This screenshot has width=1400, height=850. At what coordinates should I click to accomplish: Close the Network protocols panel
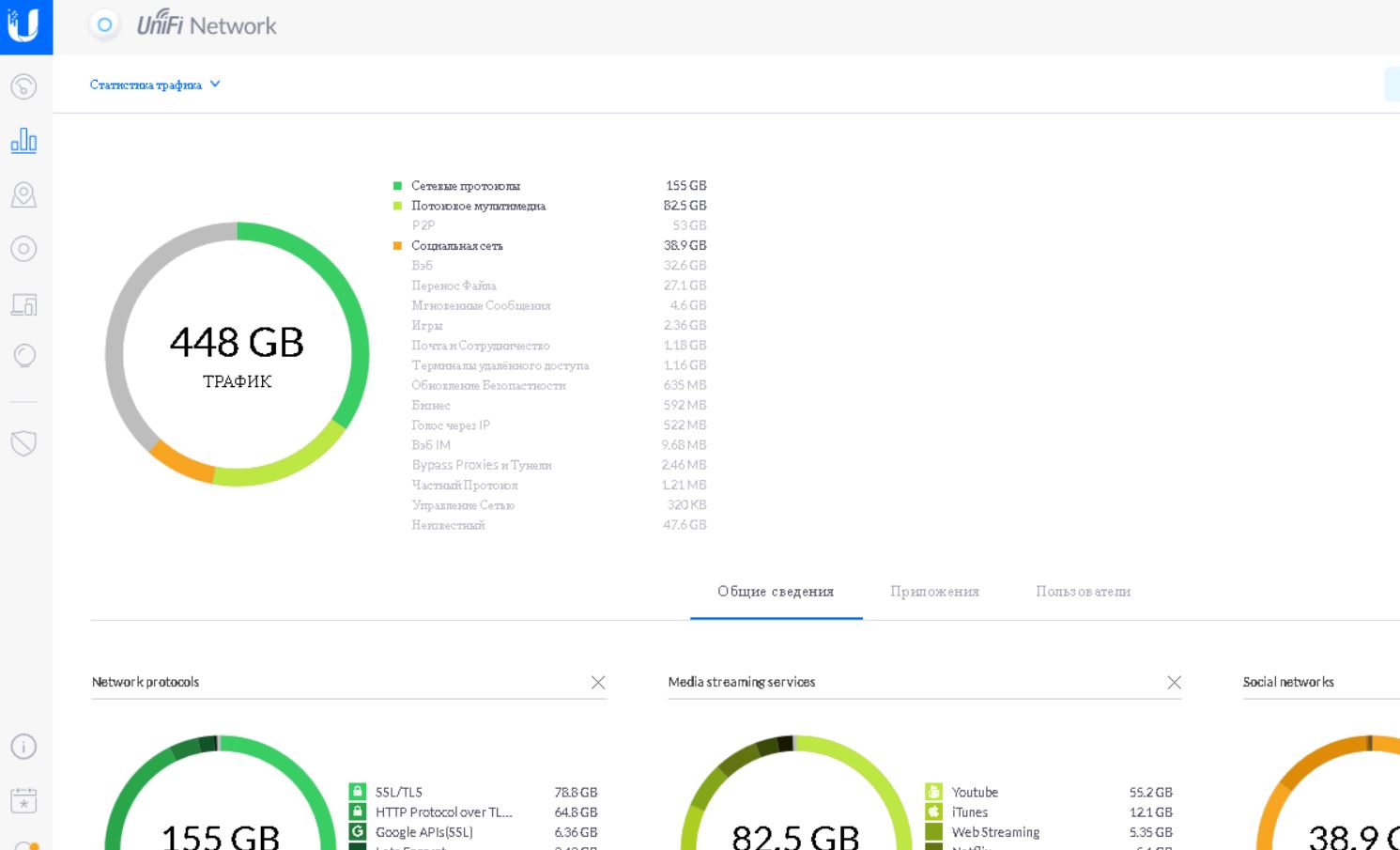[x=598, y=683]
